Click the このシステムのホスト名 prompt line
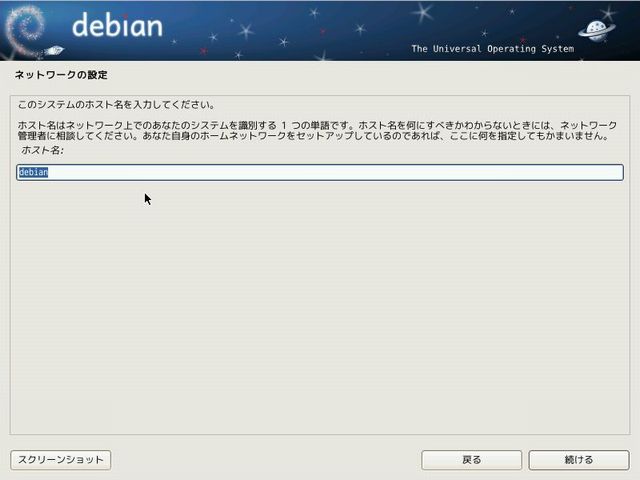This screenshot has width=640, height=480. click(x=117, y=104)
